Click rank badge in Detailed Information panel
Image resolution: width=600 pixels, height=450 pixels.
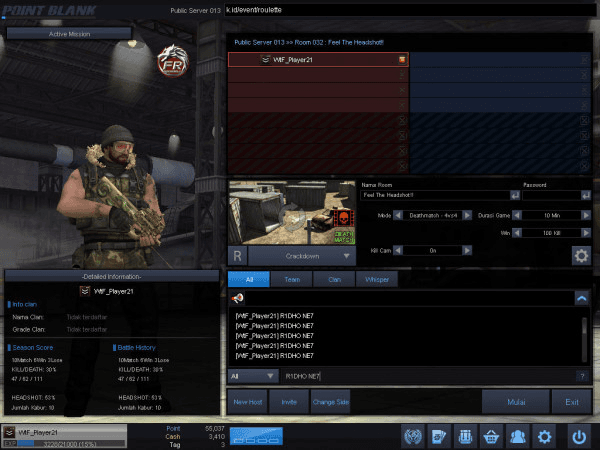tap(85, 291)
